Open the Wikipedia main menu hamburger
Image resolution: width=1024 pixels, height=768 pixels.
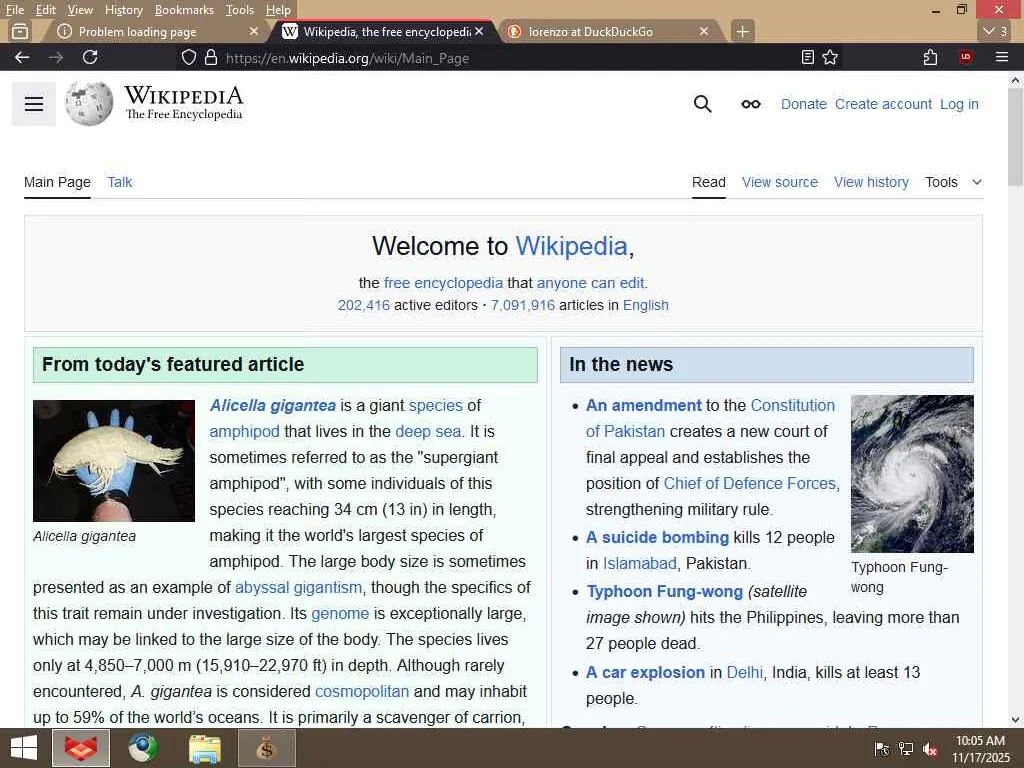pos(34,104)
